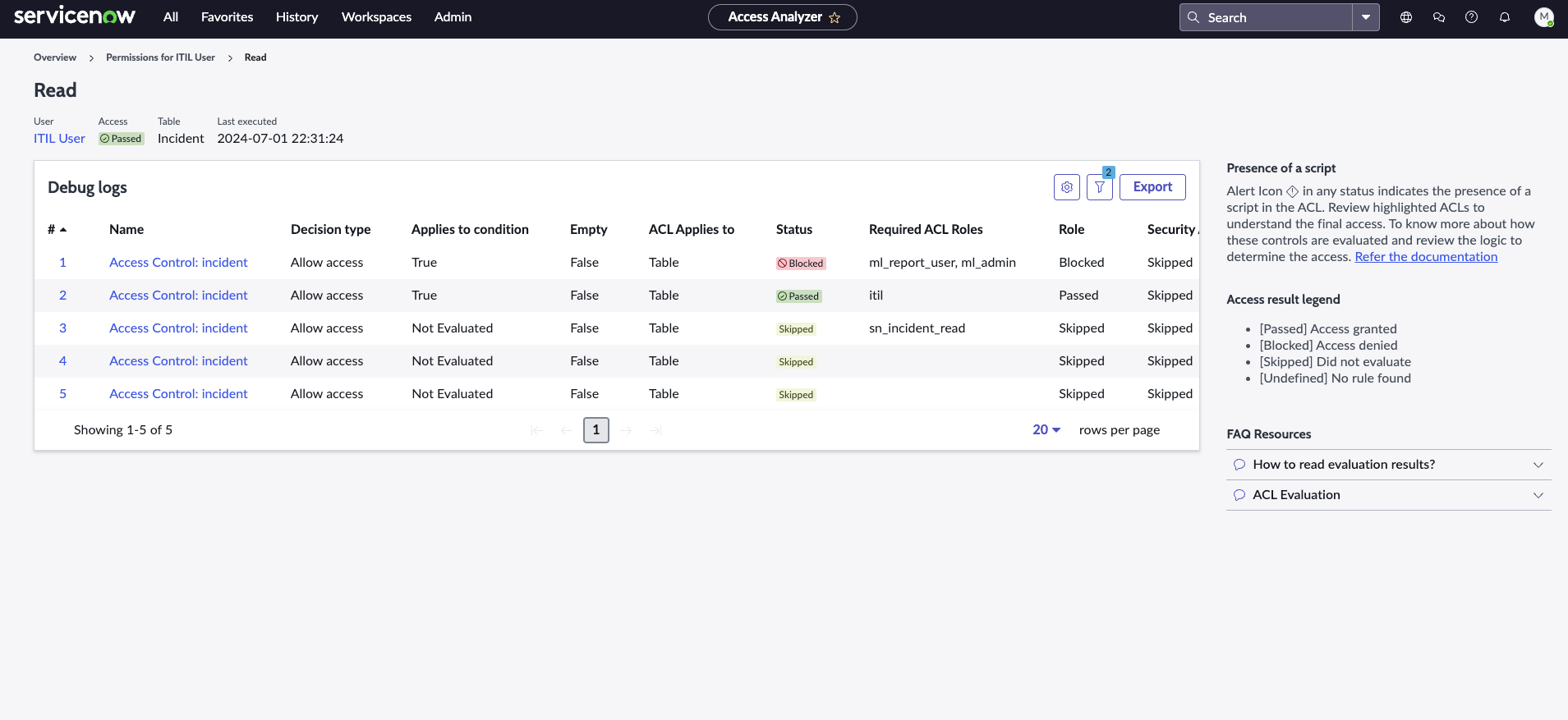The image size is (1568, 720).
Task: Open the globe scope selector icon
Action: pyautogui.click(x=1406, y=17)
